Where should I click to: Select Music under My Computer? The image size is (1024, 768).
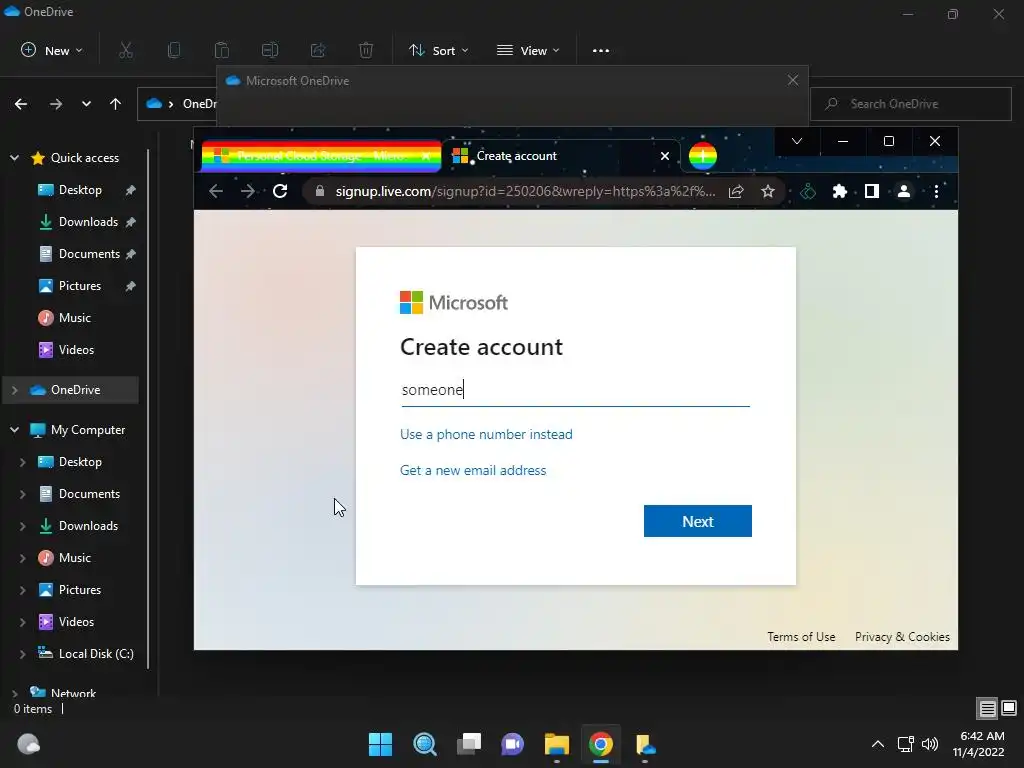click(x=74, y=558)
